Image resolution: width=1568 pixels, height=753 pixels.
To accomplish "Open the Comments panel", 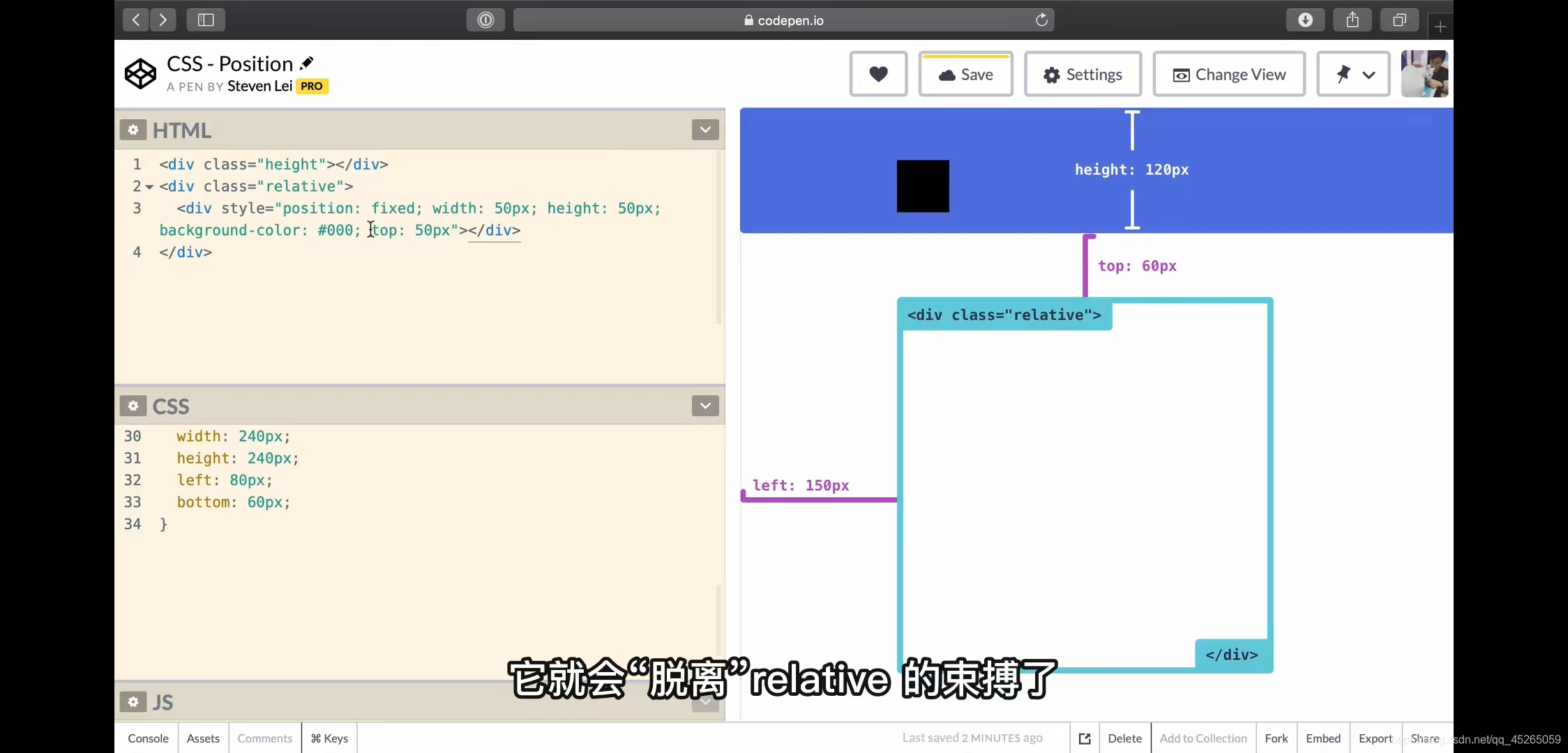I will tap(264, 738).
